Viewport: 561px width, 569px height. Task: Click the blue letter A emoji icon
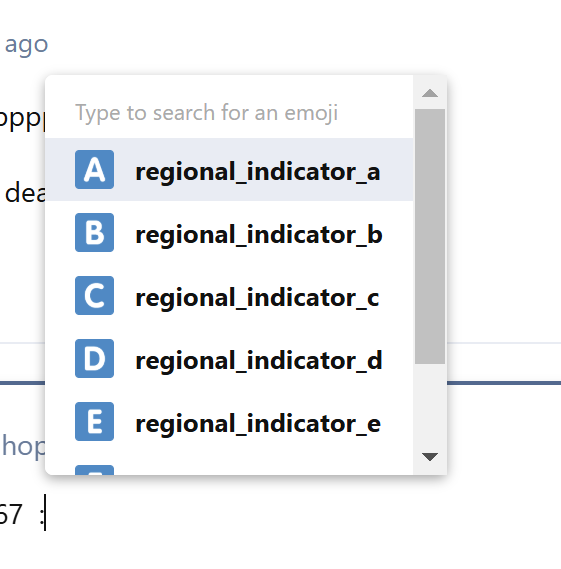tap(94, 169)
